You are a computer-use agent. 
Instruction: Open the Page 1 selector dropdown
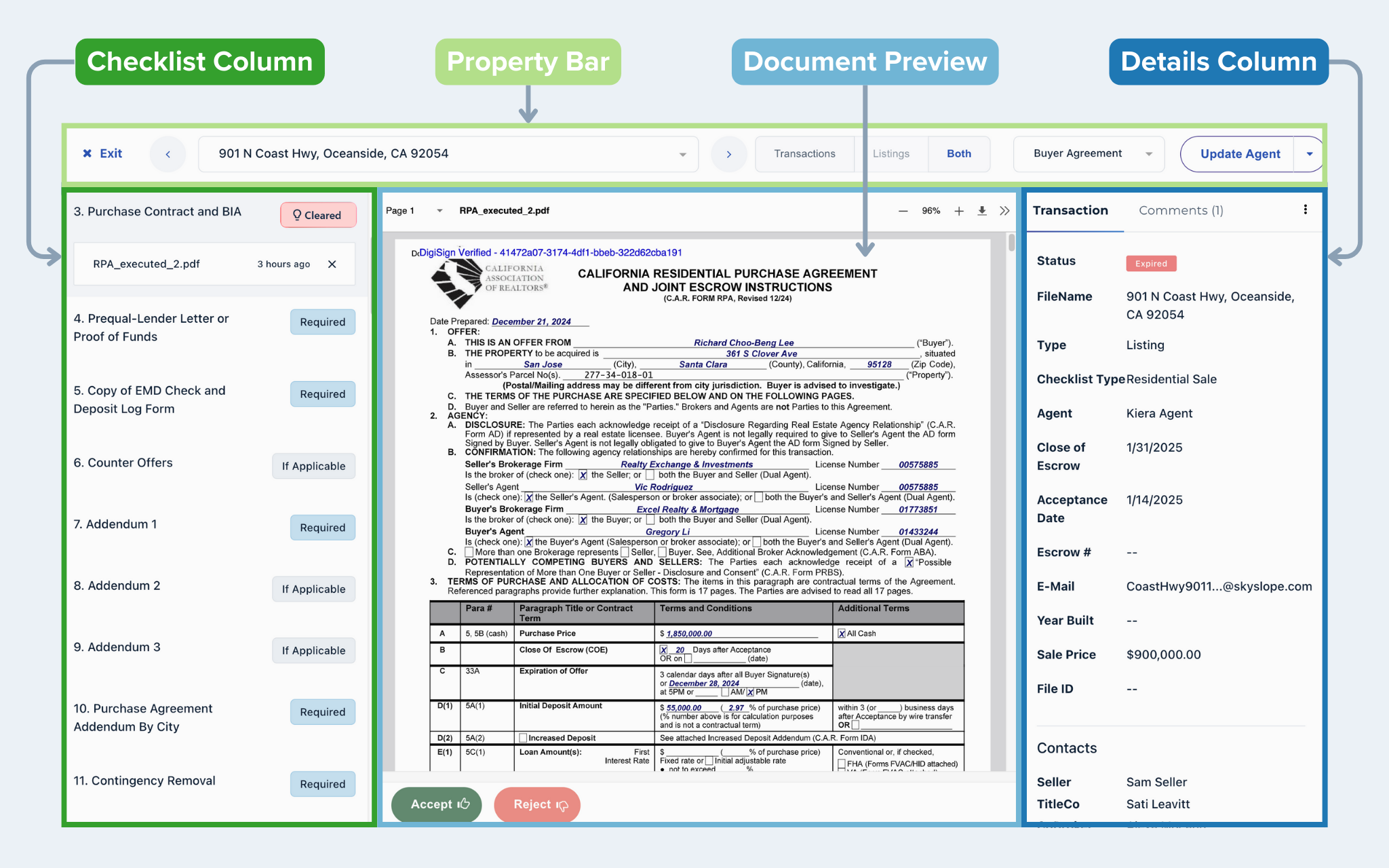pos(439,211)
